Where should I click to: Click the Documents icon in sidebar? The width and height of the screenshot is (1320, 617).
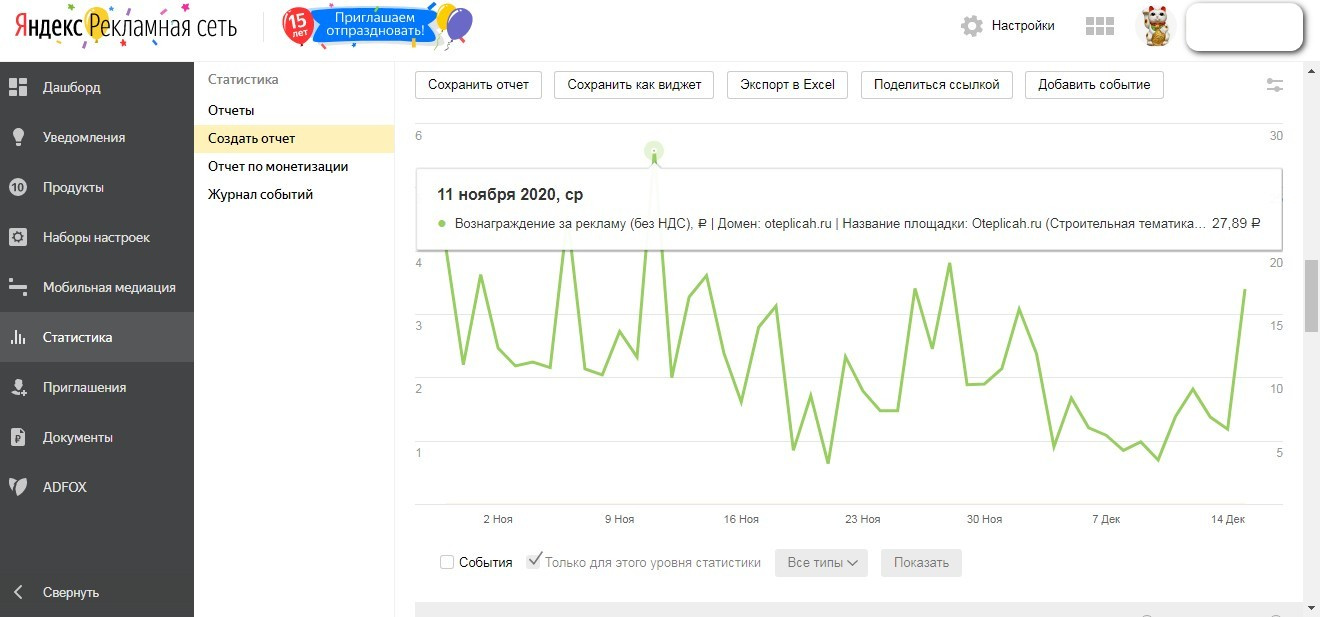tap(18, 437)
